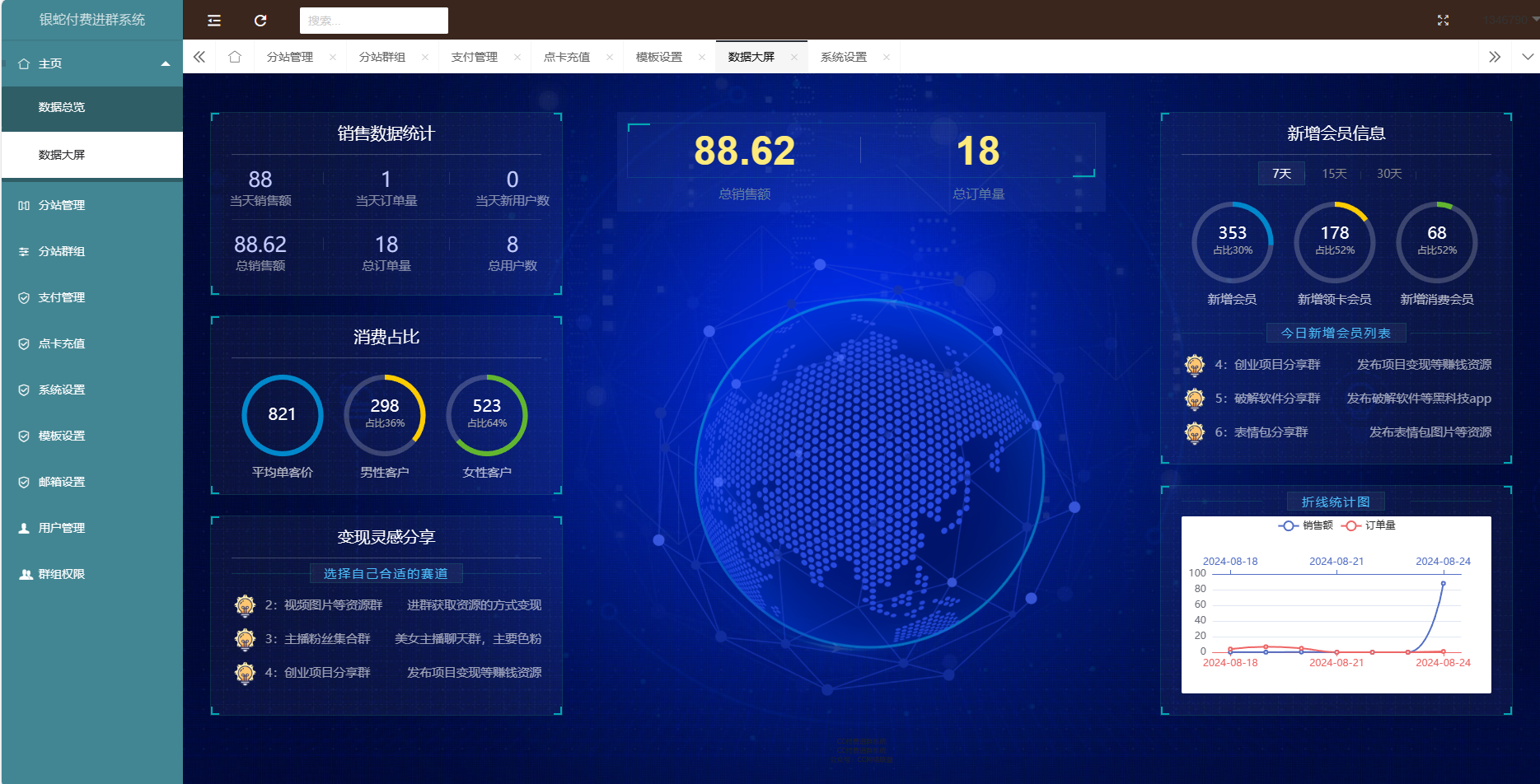Toggle 销售额 series in chart legend
This screenshot has width=1540, height=784.
point(1306,525)
